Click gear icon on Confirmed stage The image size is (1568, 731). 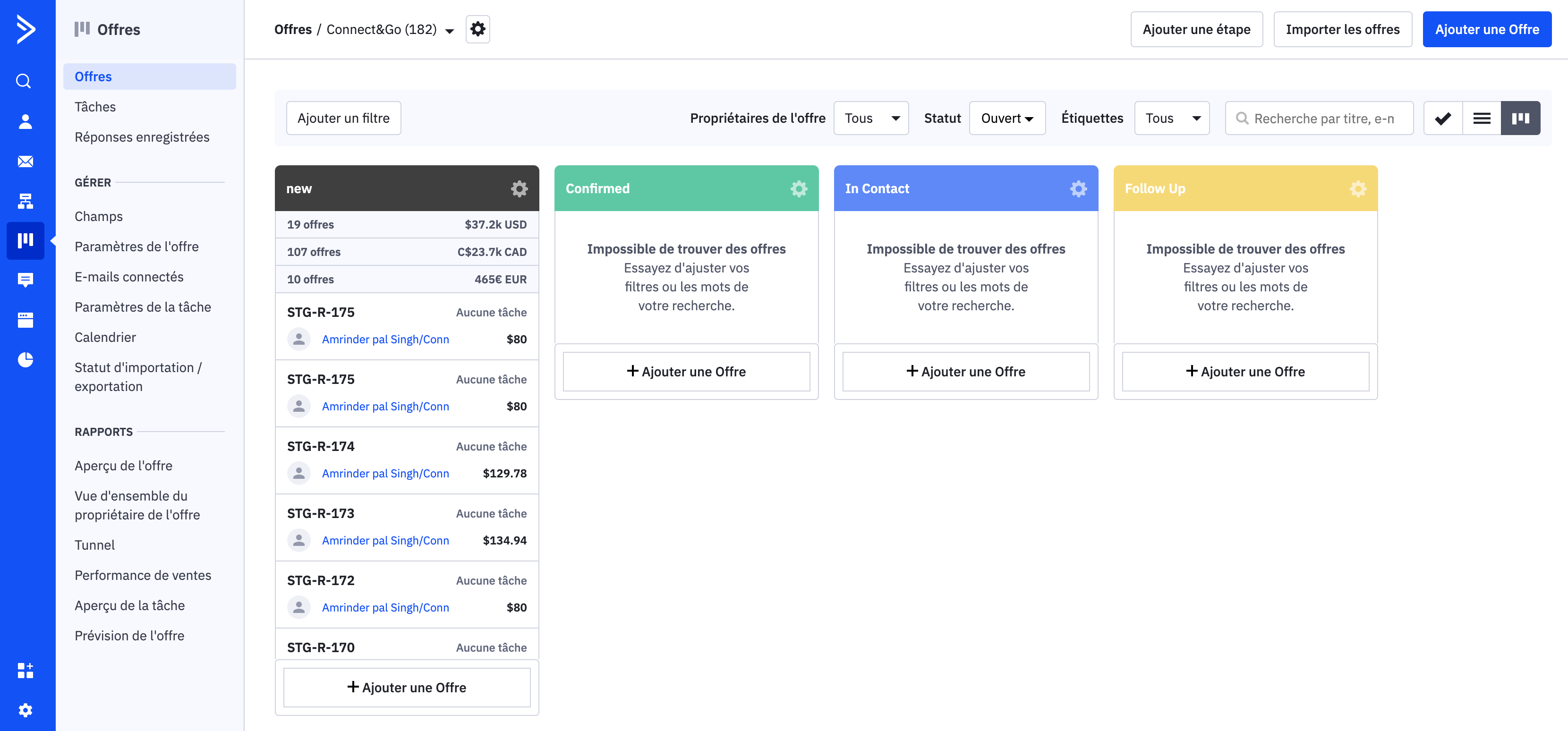[798, 189]
